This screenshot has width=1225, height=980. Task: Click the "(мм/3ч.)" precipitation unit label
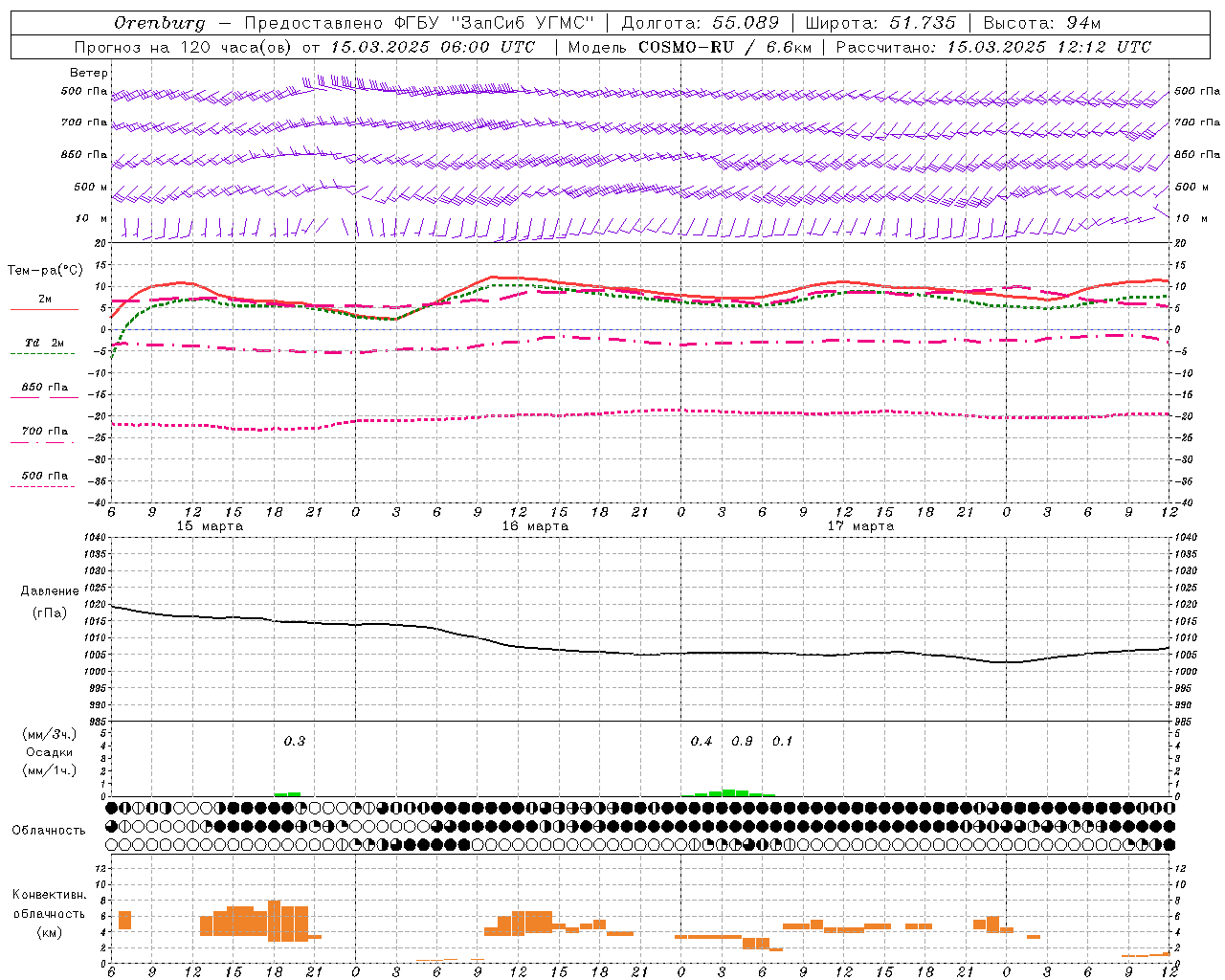click(x=50, y=734)
